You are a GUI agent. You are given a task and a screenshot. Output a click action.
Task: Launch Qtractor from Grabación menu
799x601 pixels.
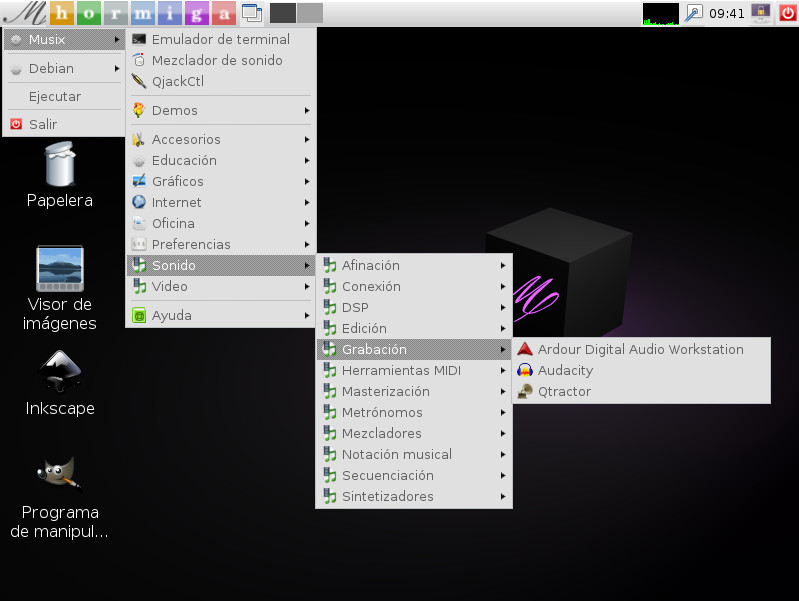pyautogui.click(x=642, y=391)
